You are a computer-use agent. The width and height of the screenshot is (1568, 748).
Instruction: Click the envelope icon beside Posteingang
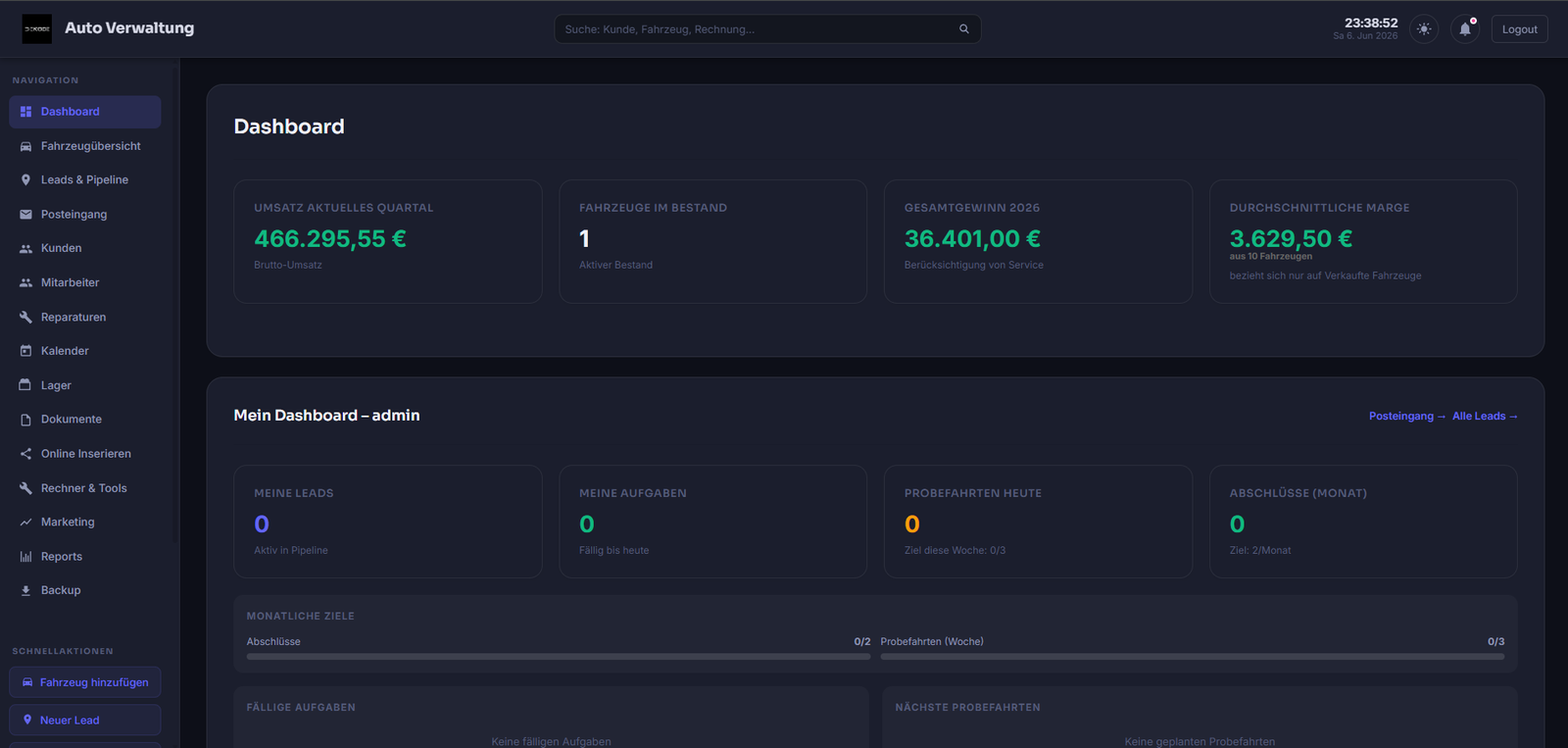pyautogui.click(x=26, y=215)
